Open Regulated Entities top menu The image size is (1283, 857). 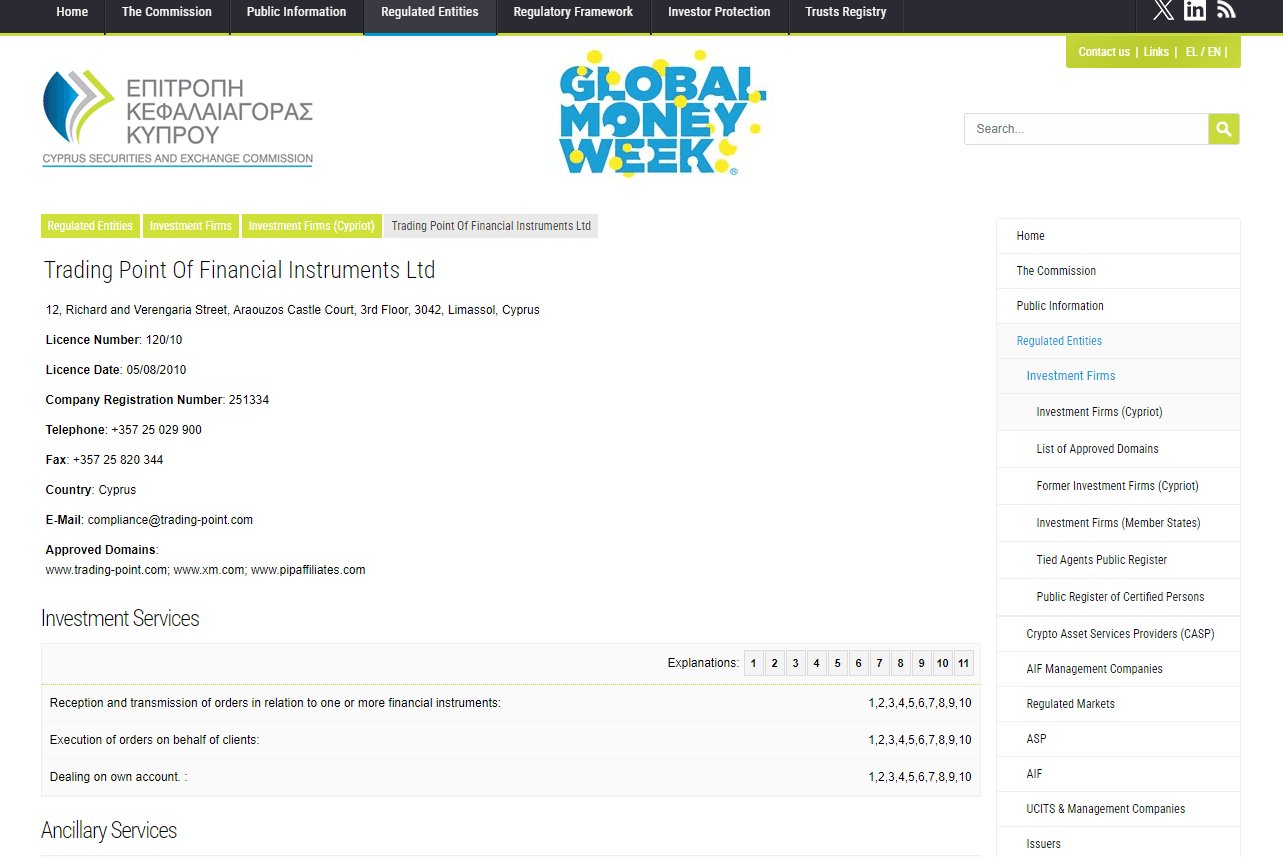point(430,12)
